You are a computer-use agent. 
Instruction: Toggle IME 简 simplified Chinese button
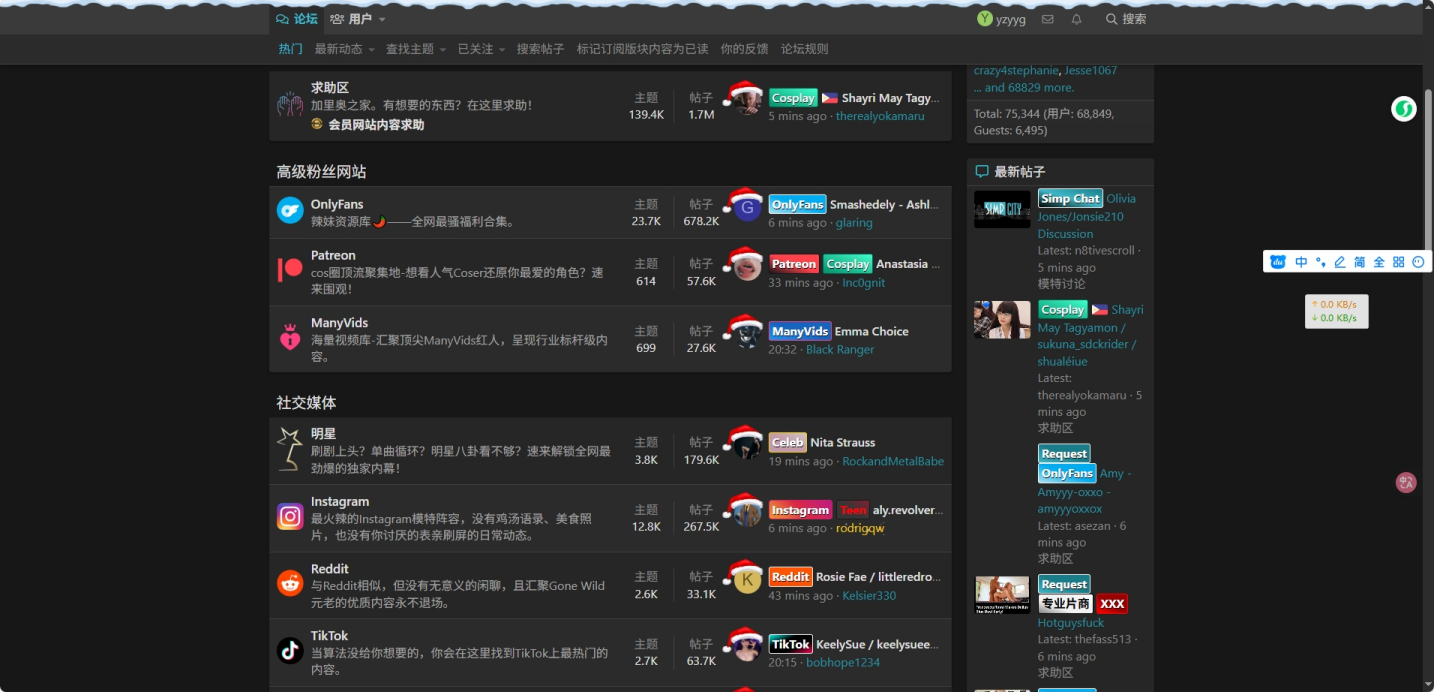[x=1360, y=262]
